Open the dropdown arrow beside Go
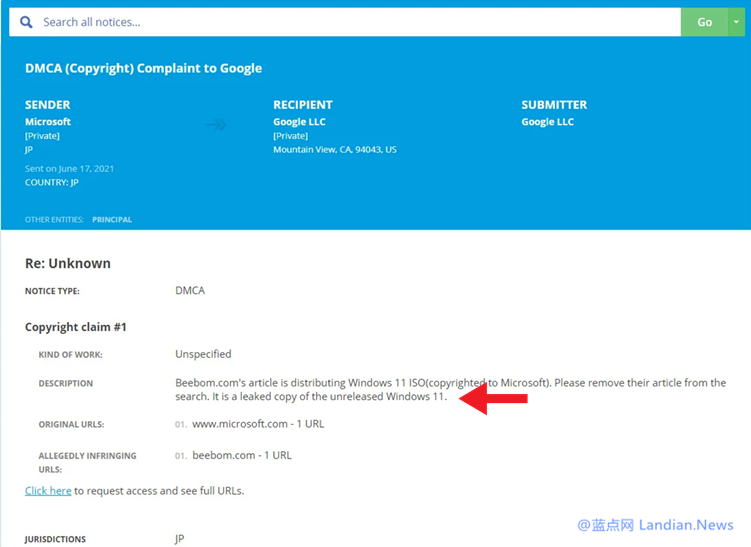This screenshot has height=547, width=751. [736, 22]
